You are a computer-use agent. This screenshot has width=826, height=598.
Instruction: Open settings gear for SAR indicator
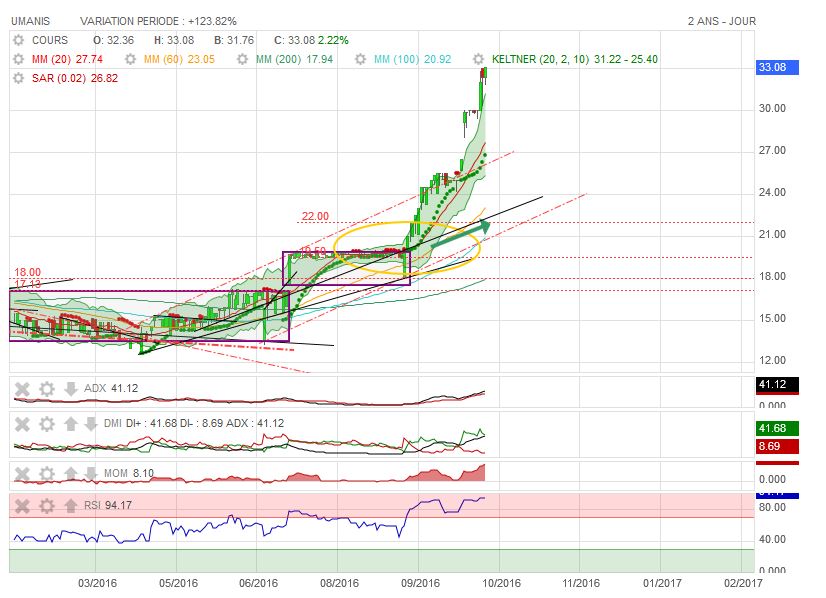tap(18, 78)
